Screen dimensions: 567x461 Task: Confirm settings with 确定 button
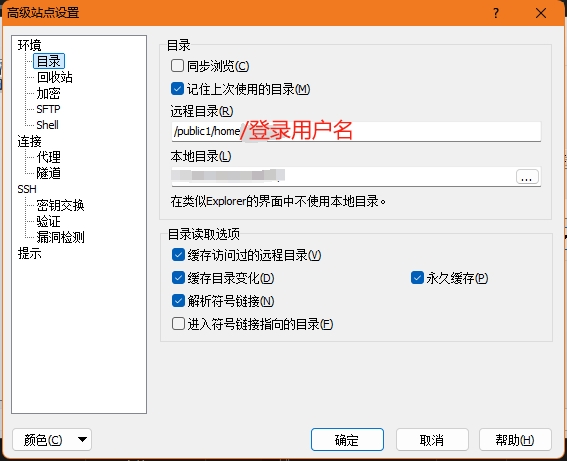click(x=347, y=440)
